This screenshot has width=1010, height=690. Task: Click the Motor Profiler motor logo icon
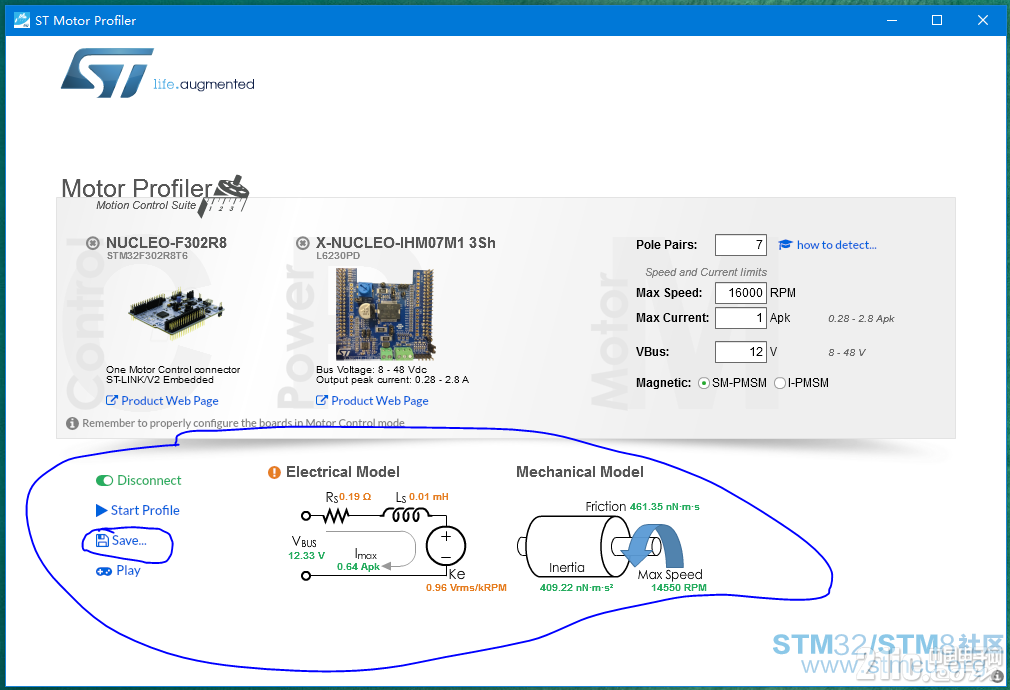pyautogui.click(x=225, y=196)
